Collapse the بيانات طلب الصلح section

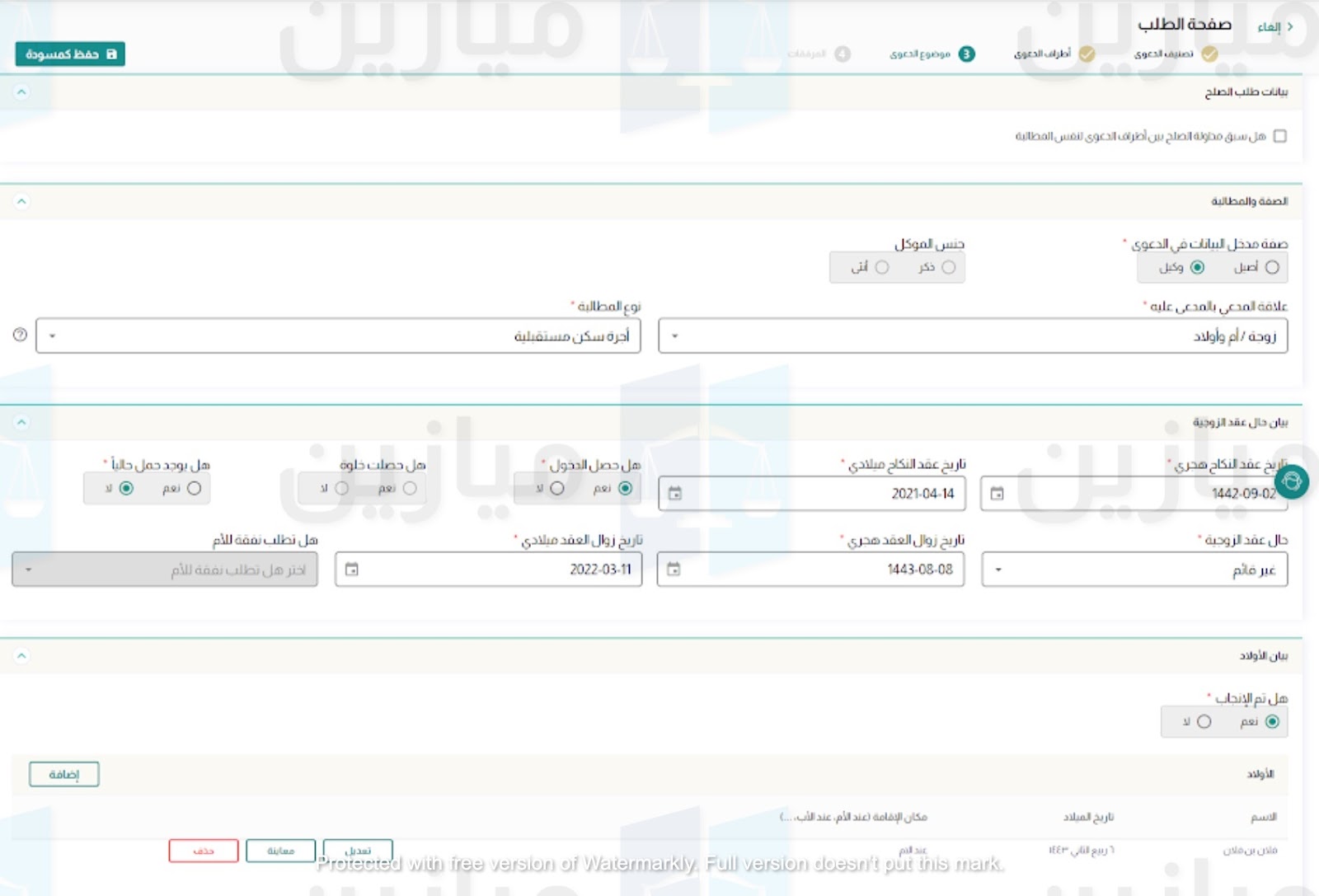coord(21,91)
